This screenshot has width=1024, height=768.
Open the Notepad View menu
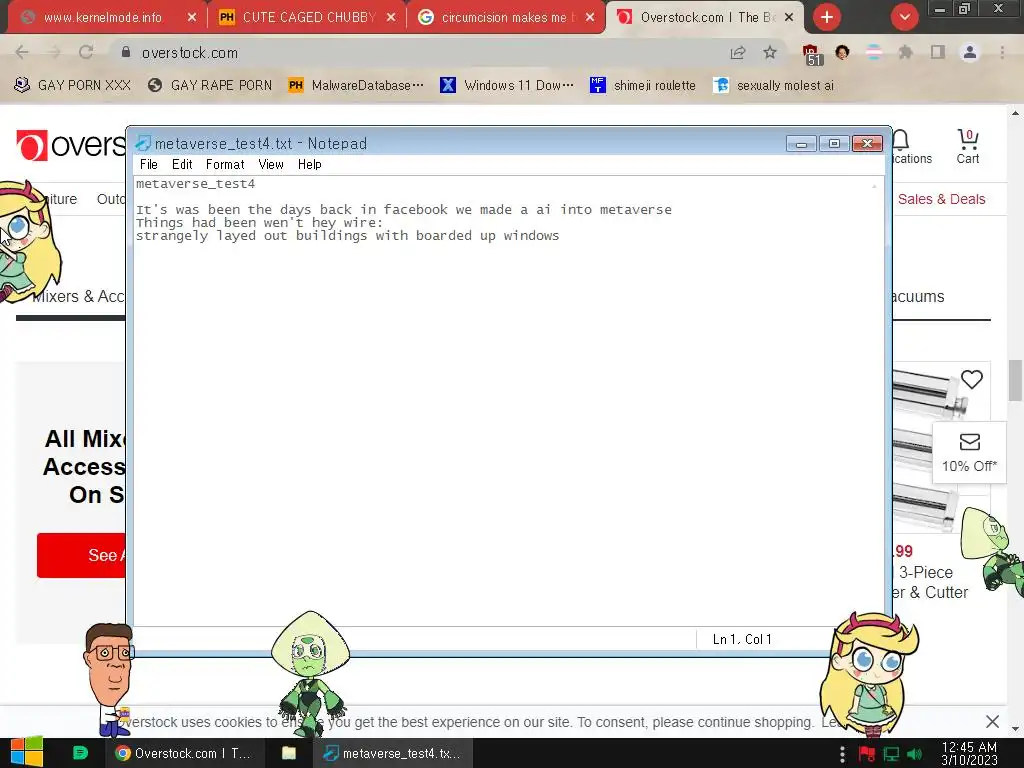[x=271, y=165]
